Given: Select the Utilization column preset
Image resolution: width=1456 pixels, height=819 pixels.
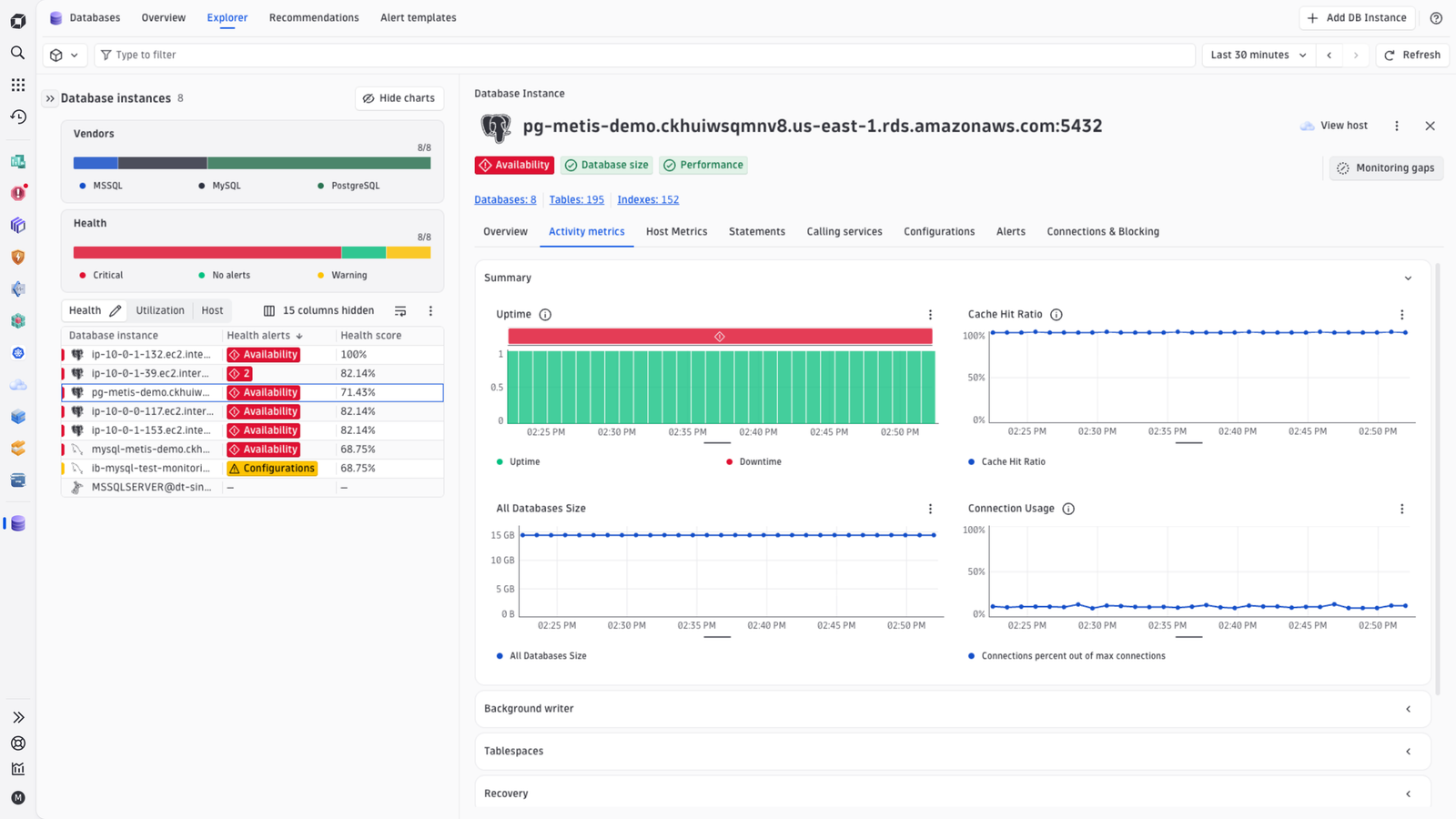Looking at the screenshot, I should pyautogui.click(x=160, y=310).
